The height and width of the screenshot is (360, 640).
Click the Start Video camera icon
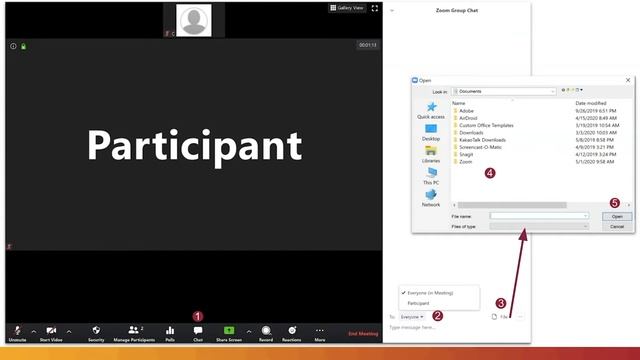pyautogui.click(x=51, y=330)
